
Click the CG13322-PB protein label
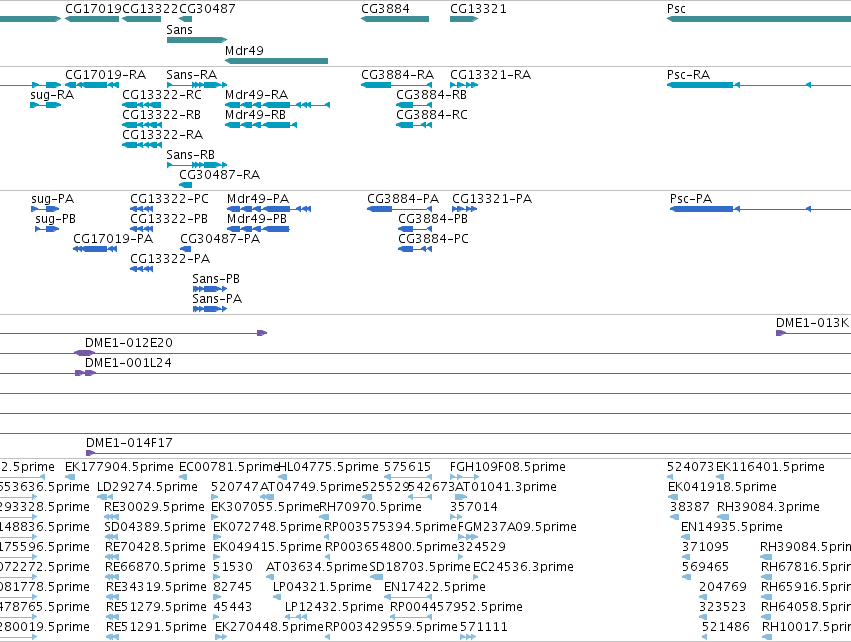pyautogui.click(x=169, y=219)
